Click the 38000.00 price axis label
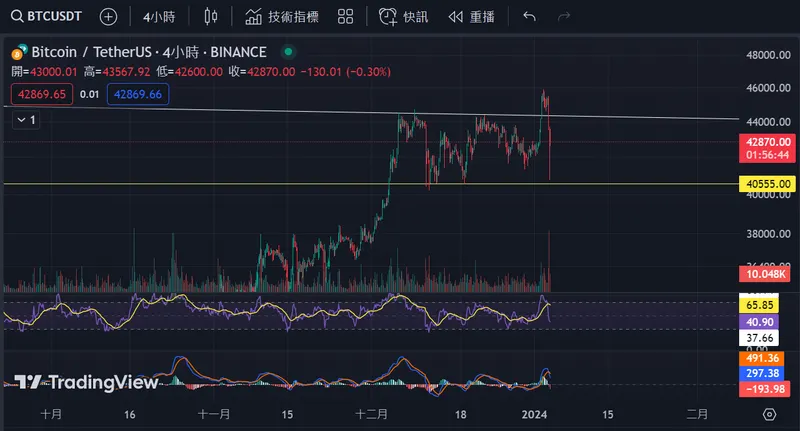The width and height of the screenshot is (800, 431). (x=768, y=234)
